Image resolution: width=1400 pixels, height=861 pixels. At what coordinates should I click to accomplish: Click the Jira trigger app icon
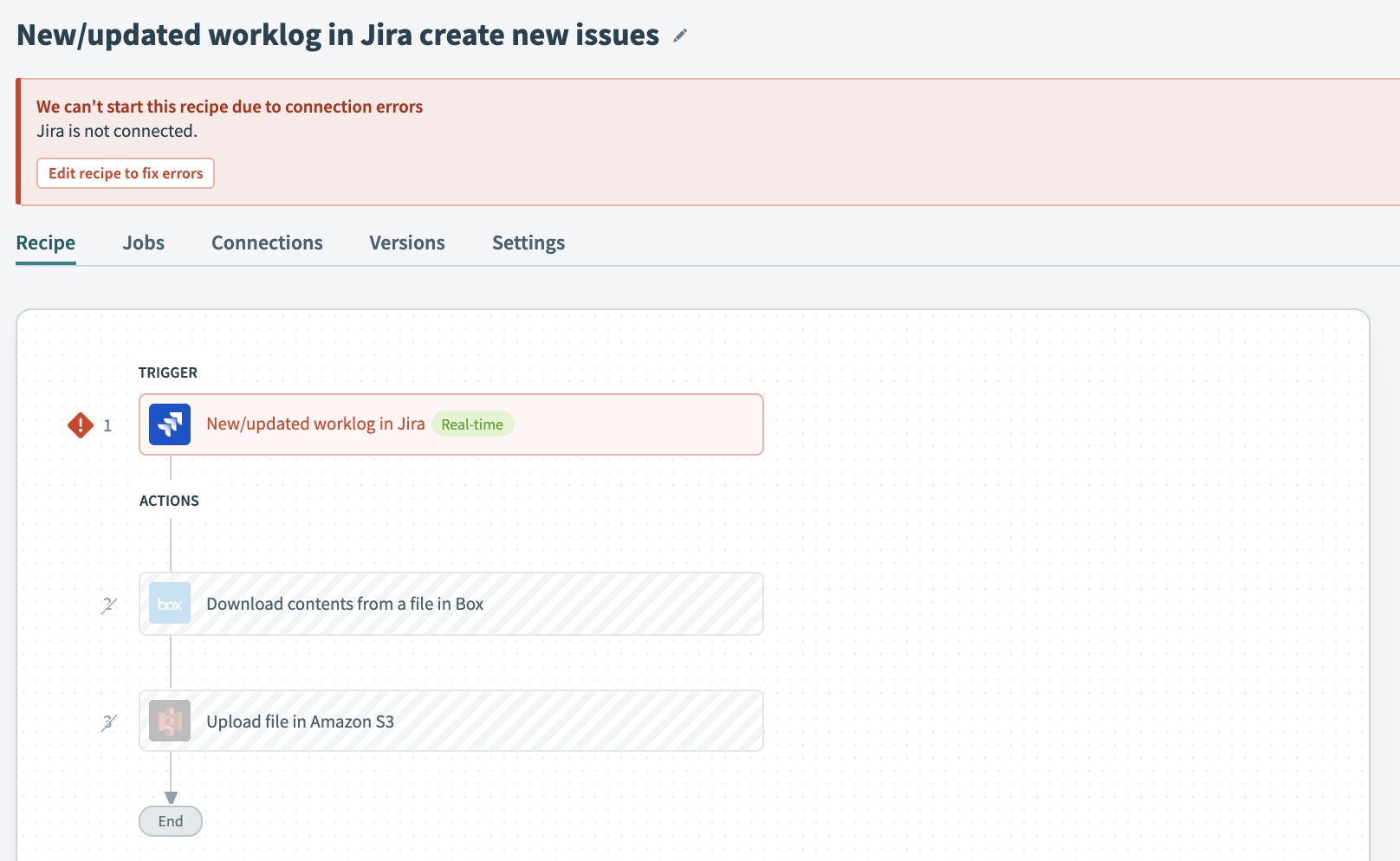pos(169,424)
